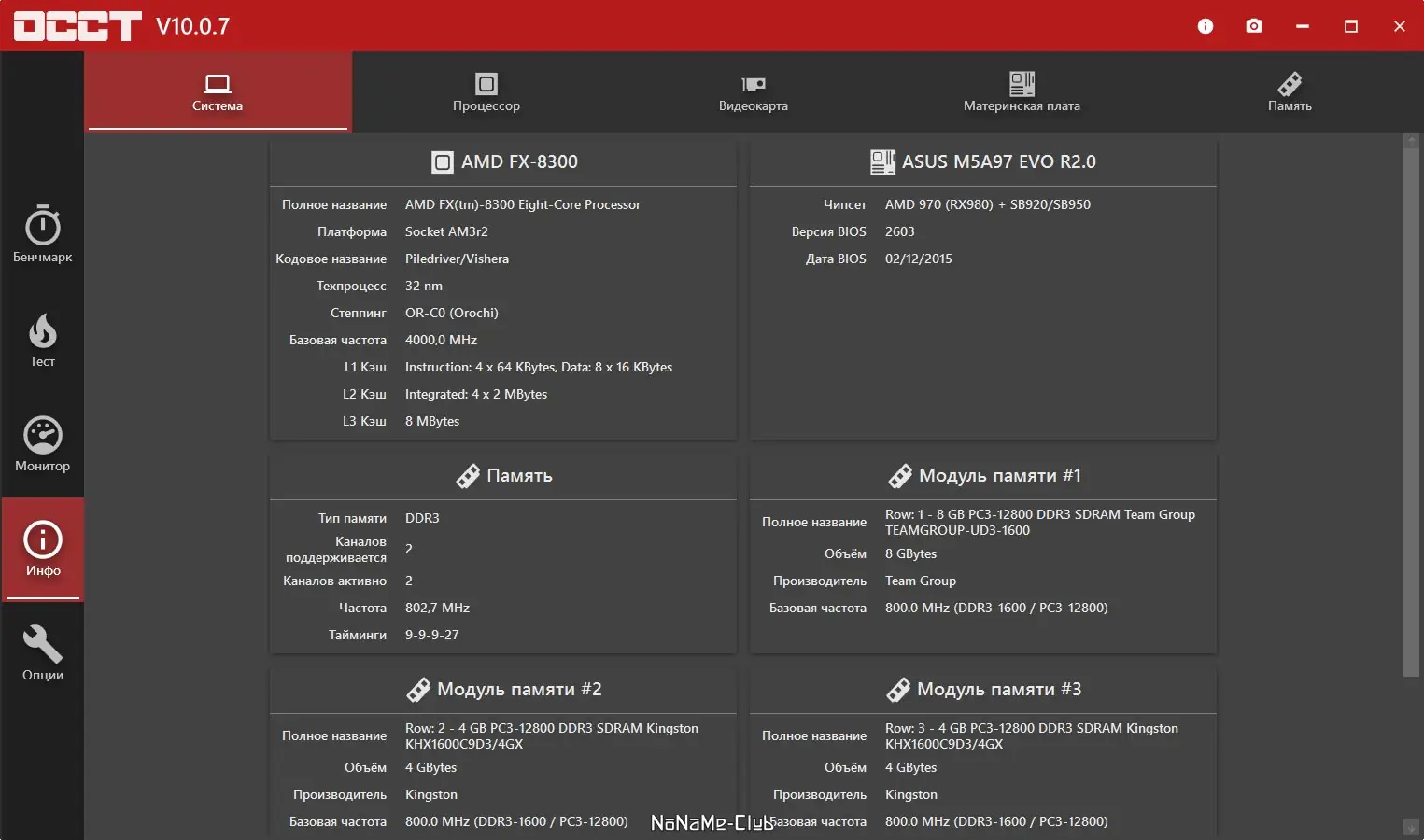Close the OCCT window

tap(1400, 26)
